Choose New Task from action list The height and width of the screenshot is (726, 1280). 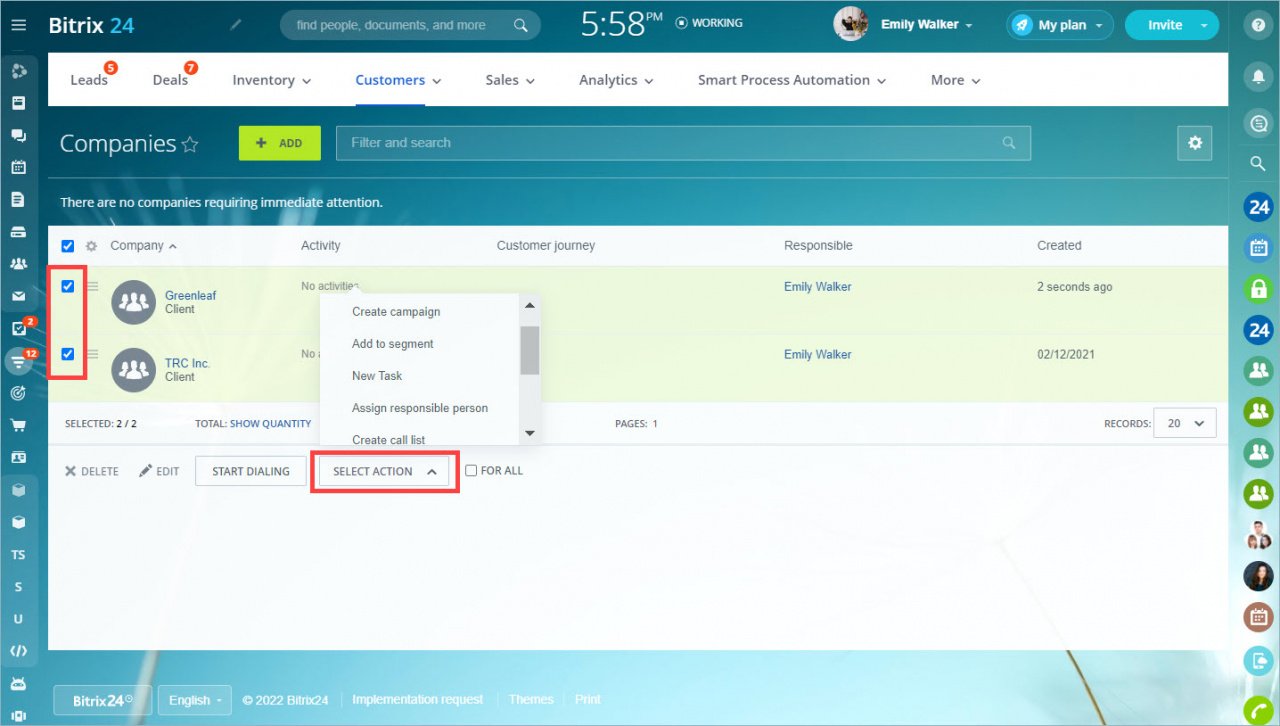point(377,376)
